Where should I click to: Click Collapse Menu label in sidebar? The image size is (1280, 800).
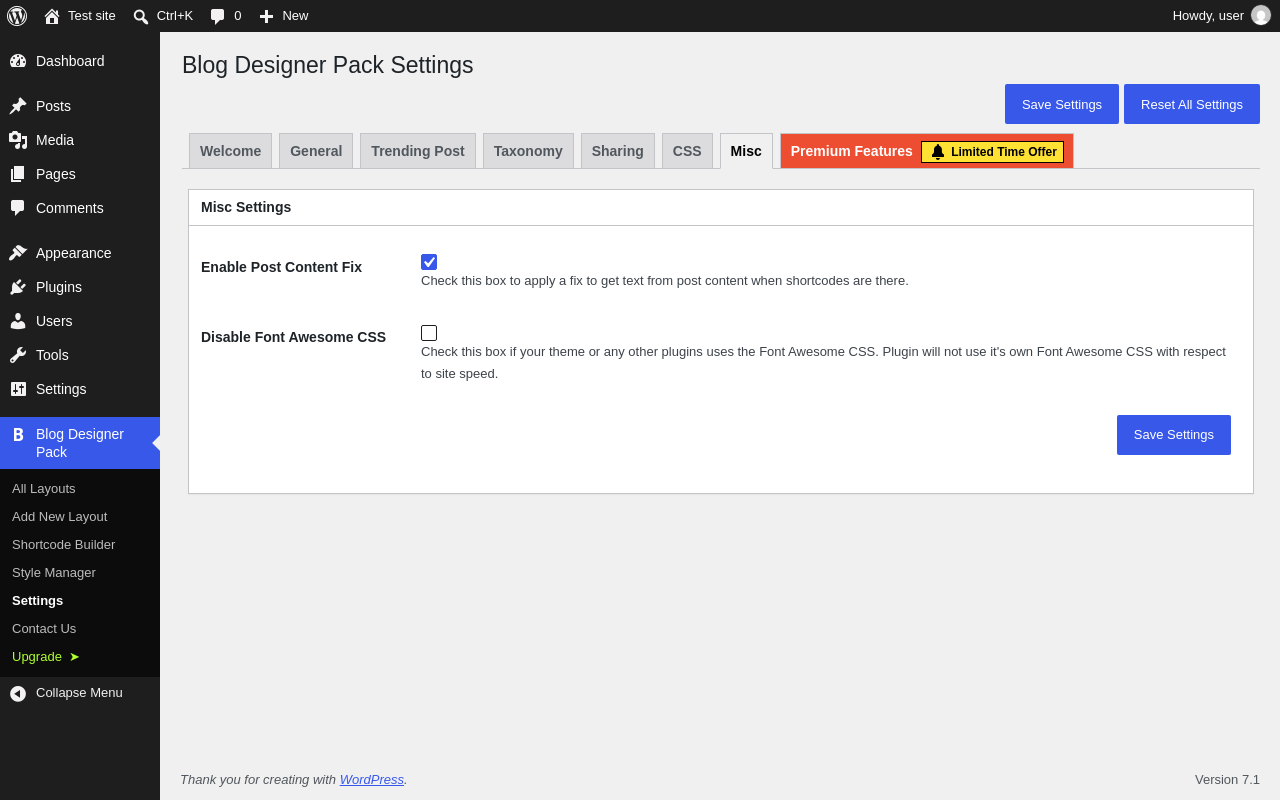click(79, 693)
